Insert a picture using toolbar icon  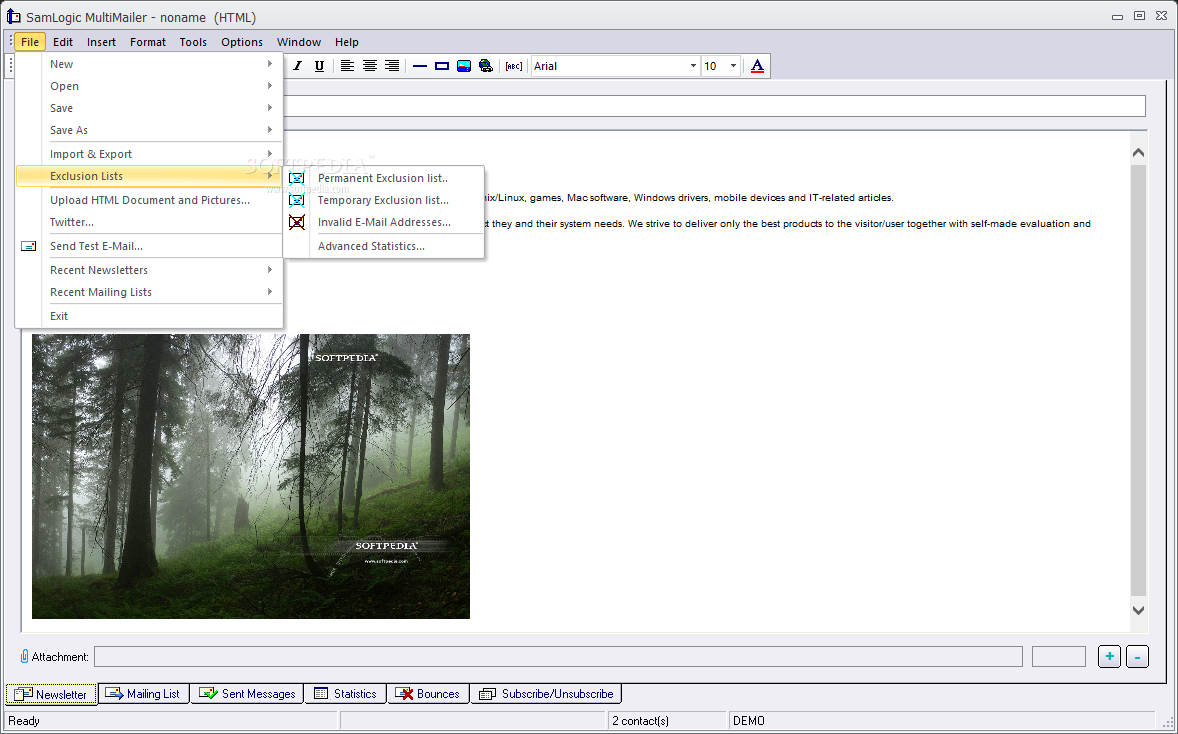[x=464, y=66]
